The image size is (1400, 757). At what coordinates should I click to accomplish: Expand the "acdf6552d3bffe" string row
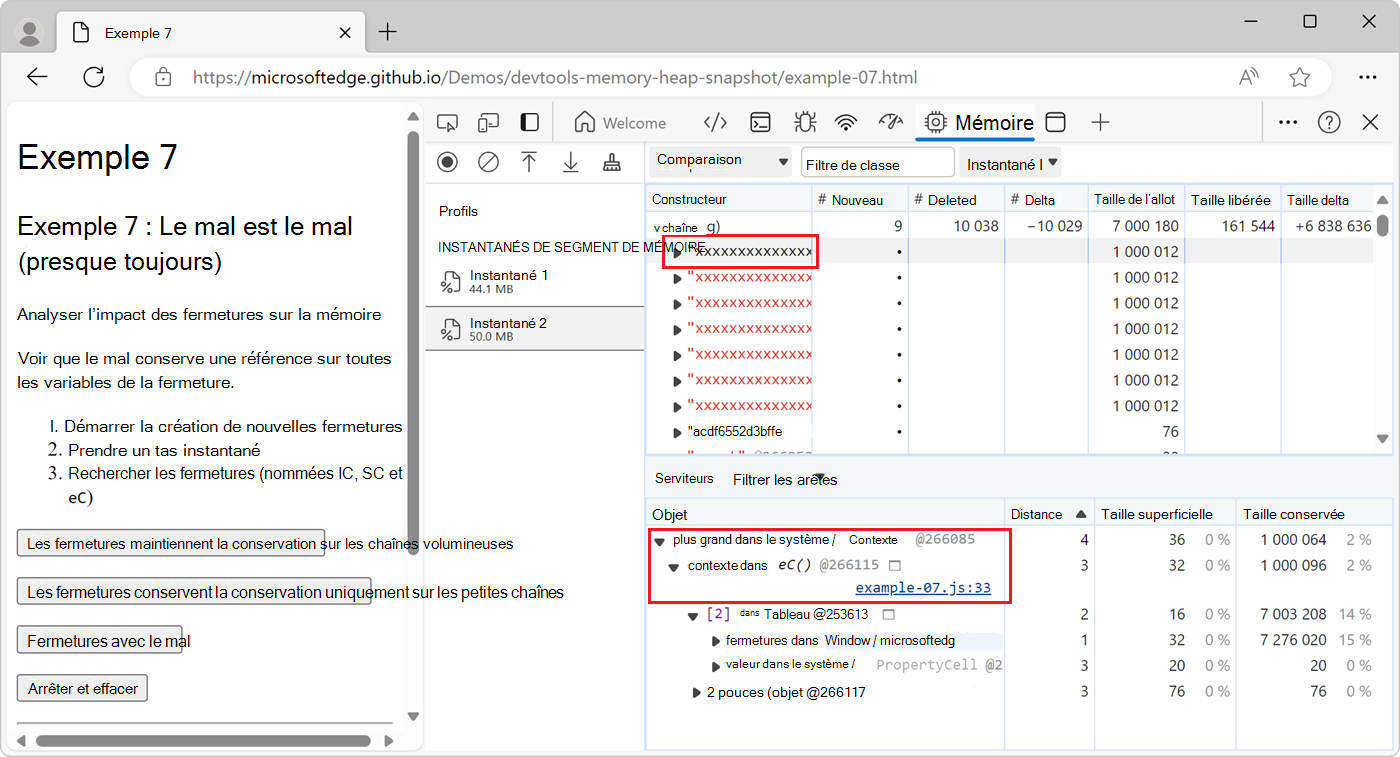[x=677, y=432]
